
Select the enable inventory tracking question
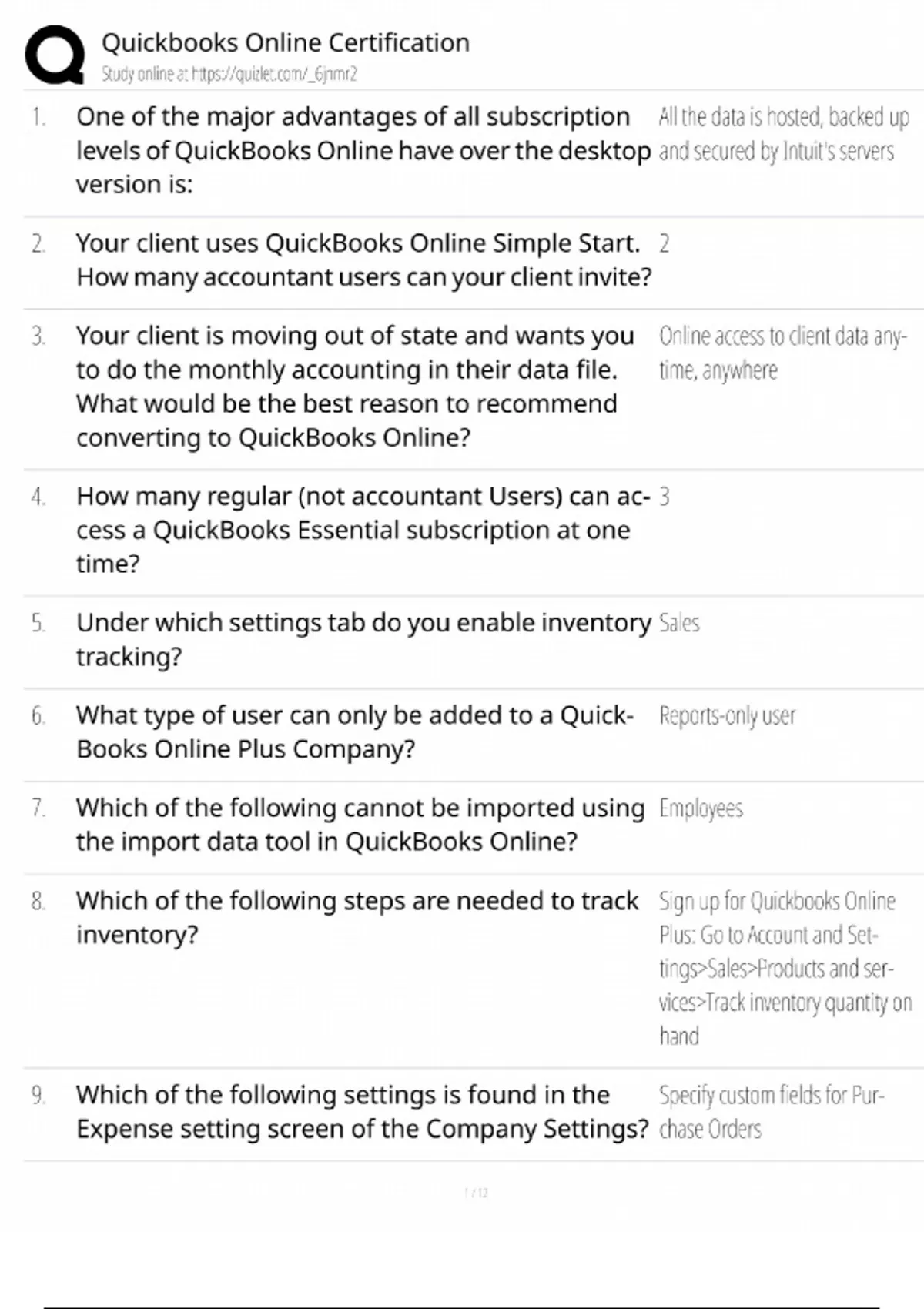pos(362,639)
